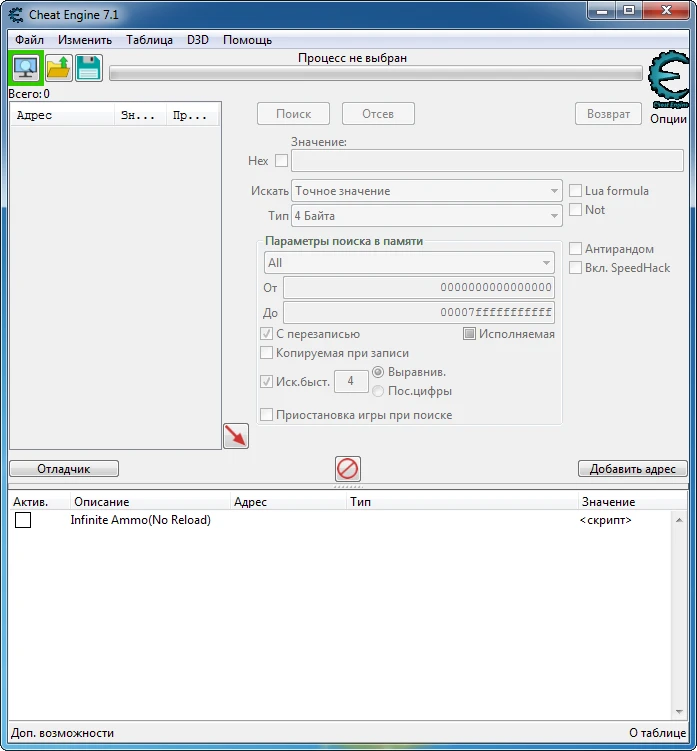Click the fast scan alignment field
697x751 pixels.
click(x=351, y=382)
